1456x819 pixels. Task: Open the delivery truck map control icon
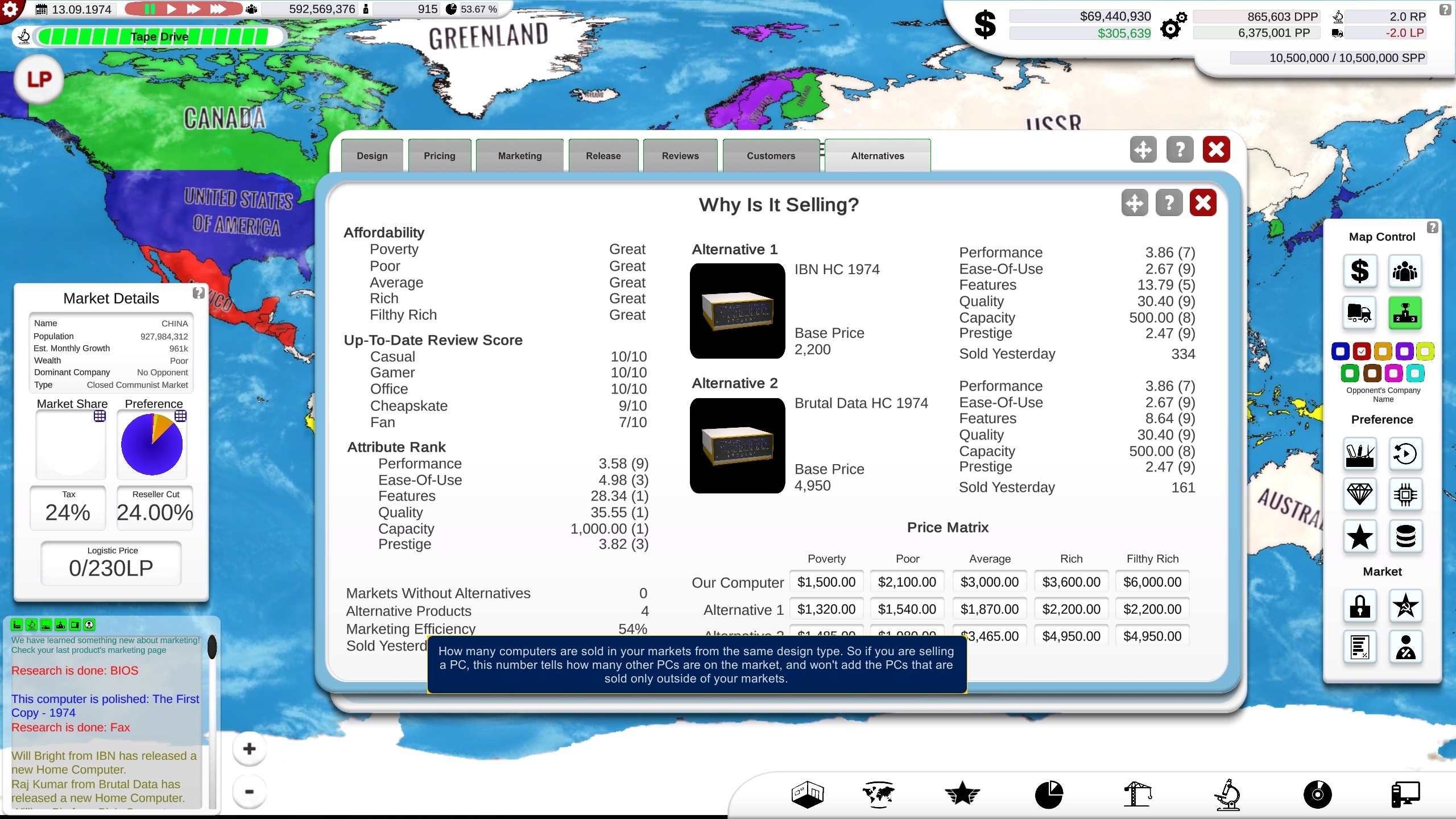(x=1359, y=312)
